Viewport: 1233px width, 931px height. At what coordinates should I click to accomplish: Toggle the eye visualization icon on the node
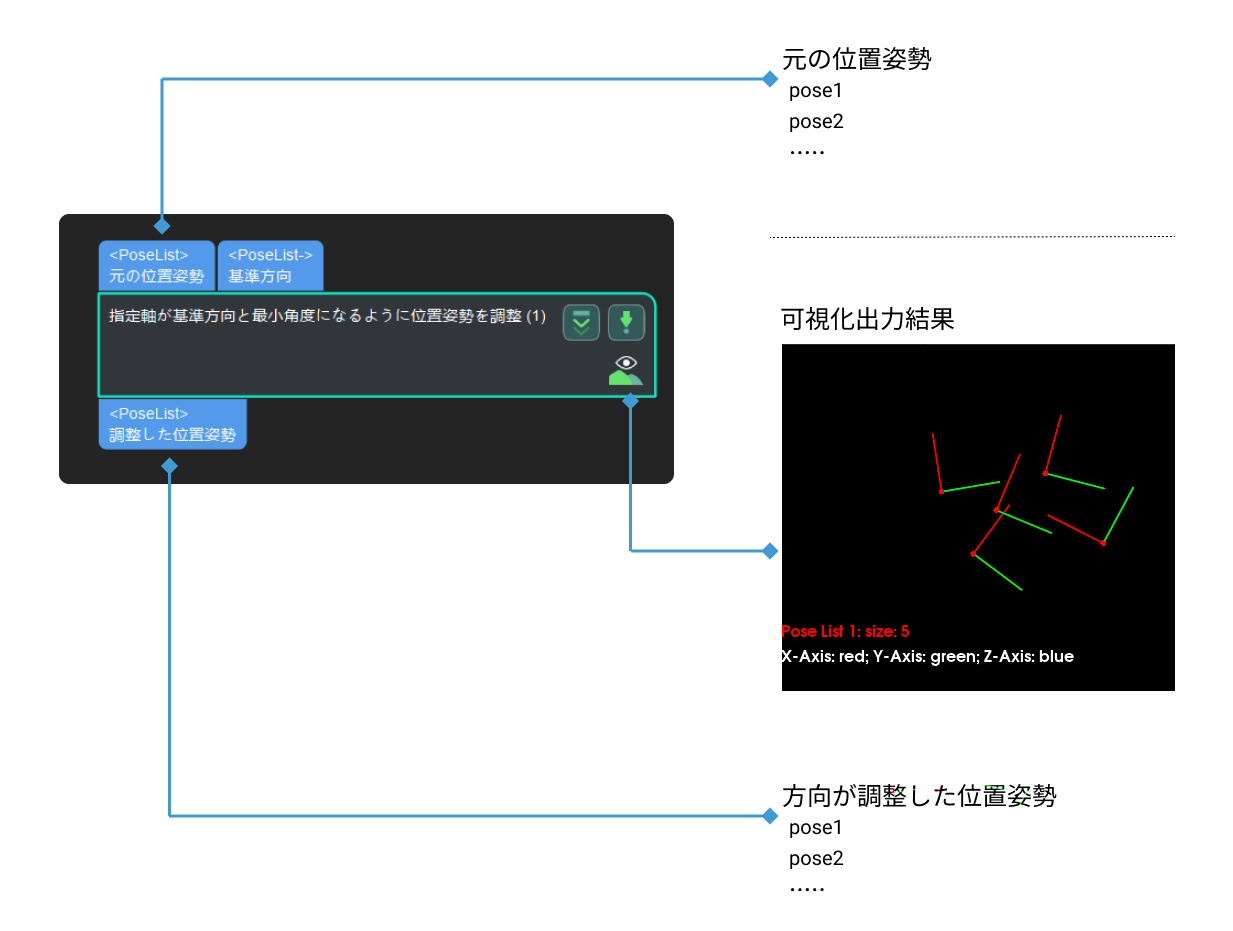[x=626, y=370]
